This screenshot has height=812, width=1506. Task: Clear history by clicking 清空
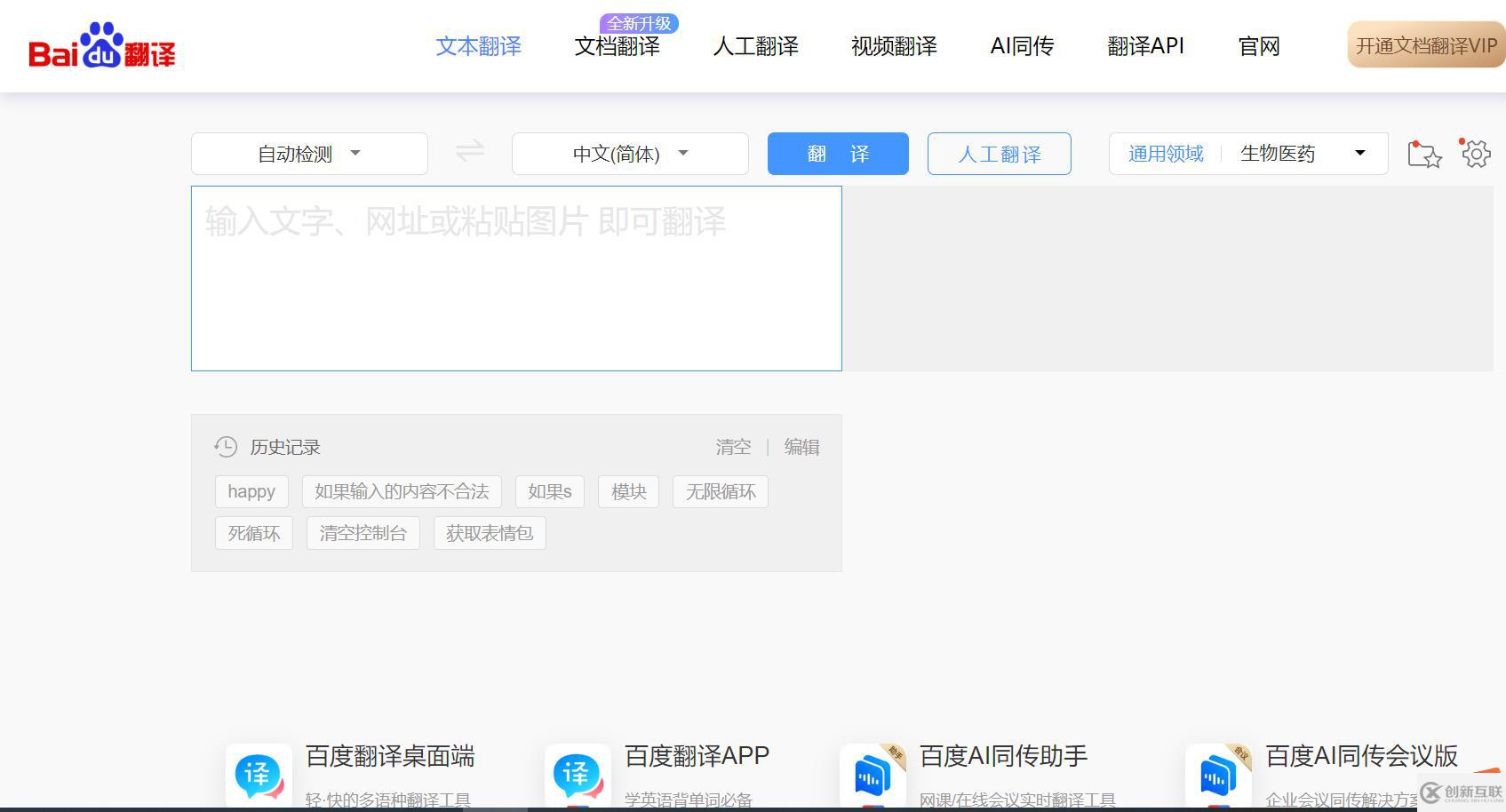tap(733, 447)
